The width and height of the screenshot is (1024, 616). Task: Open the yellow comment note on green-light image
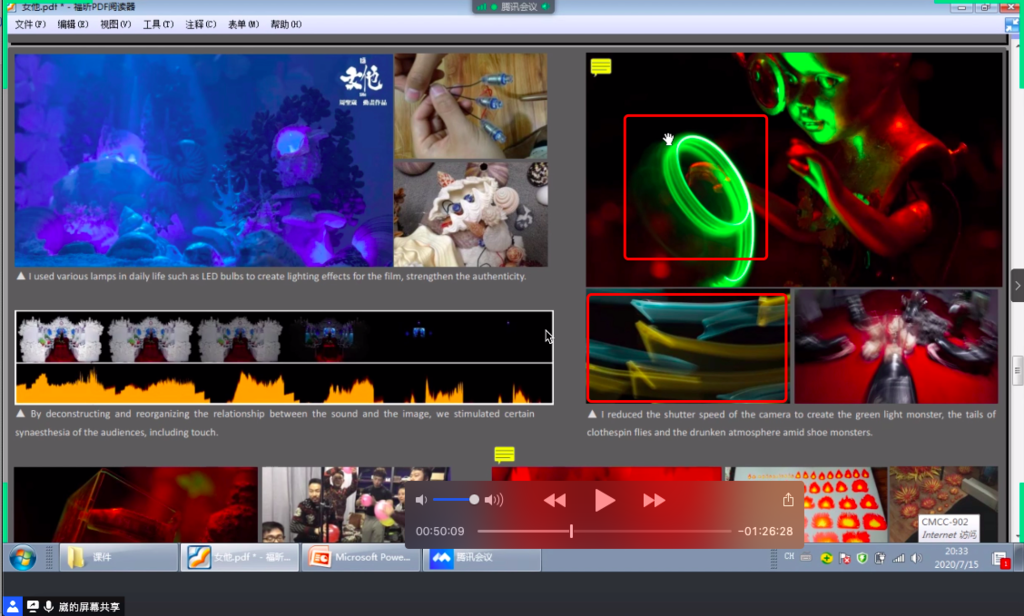click(601, 67)
